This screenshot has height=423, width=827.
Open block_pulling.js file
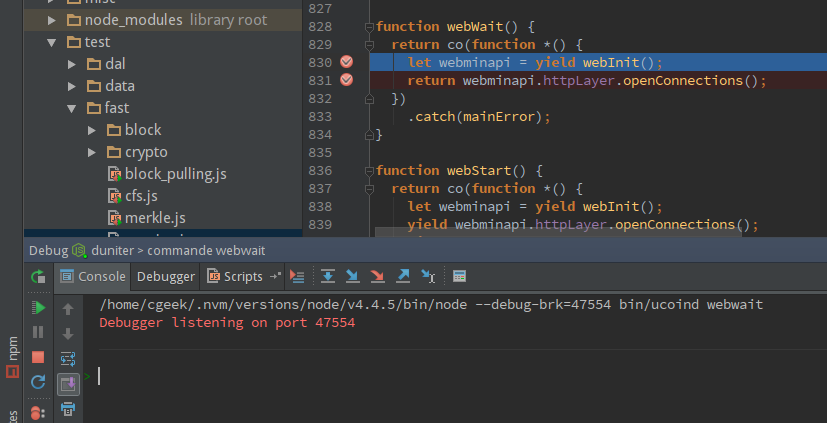[176, 174]
